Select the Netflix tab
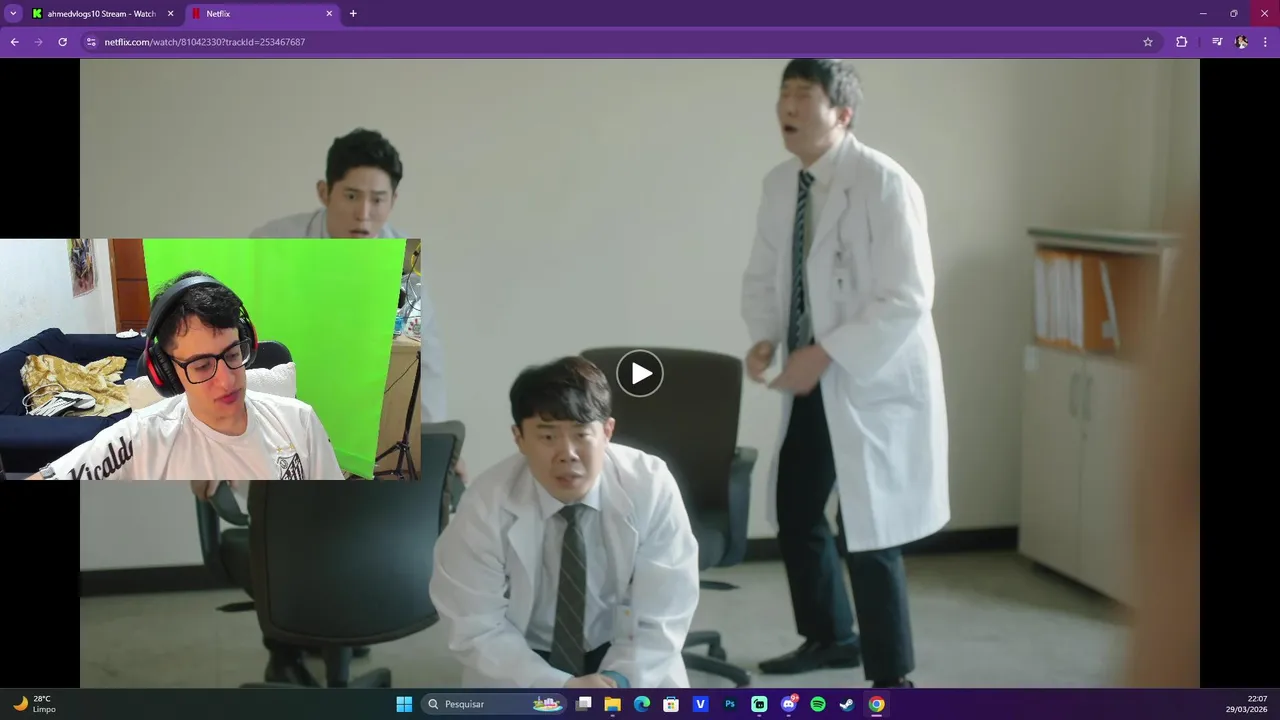The image size is (1280, 720). click(x=262, y=14)
